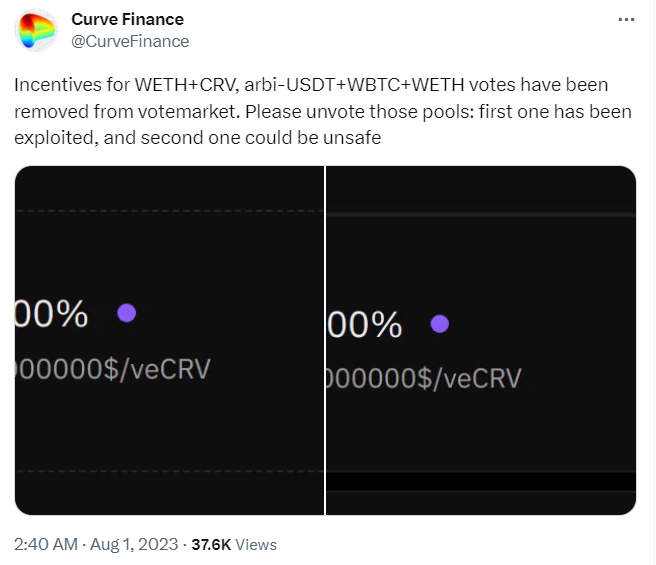Click the $/veCRV label in right image
Viewport: 656px width, 565px height.
[x=474, y=379]
